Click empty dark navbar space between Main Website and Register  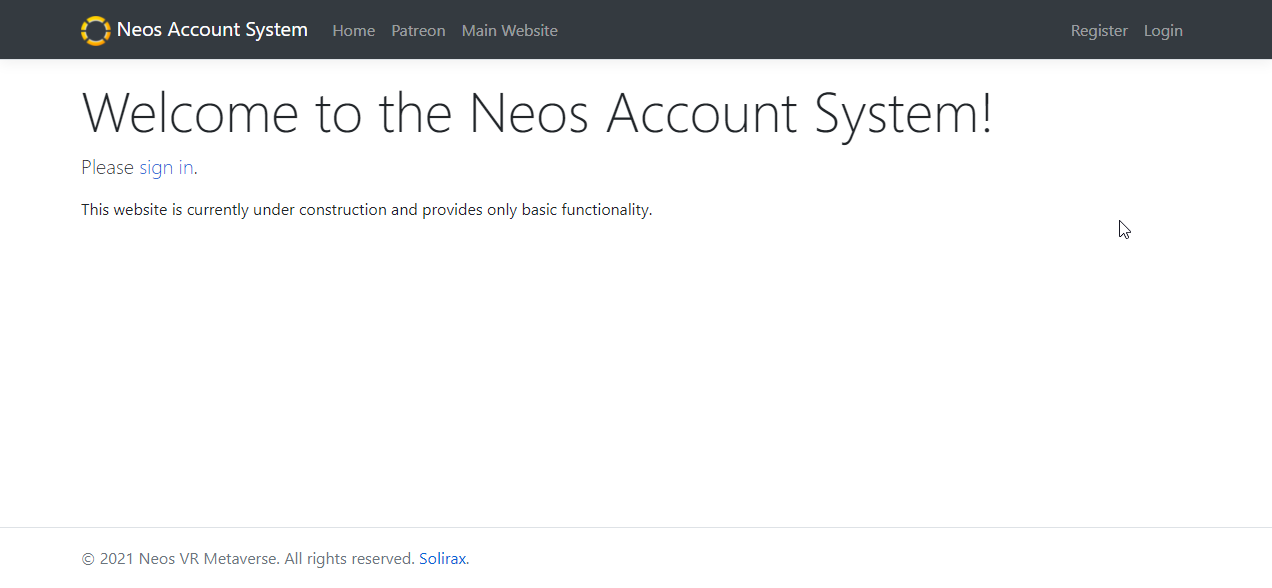click(814, 30)
